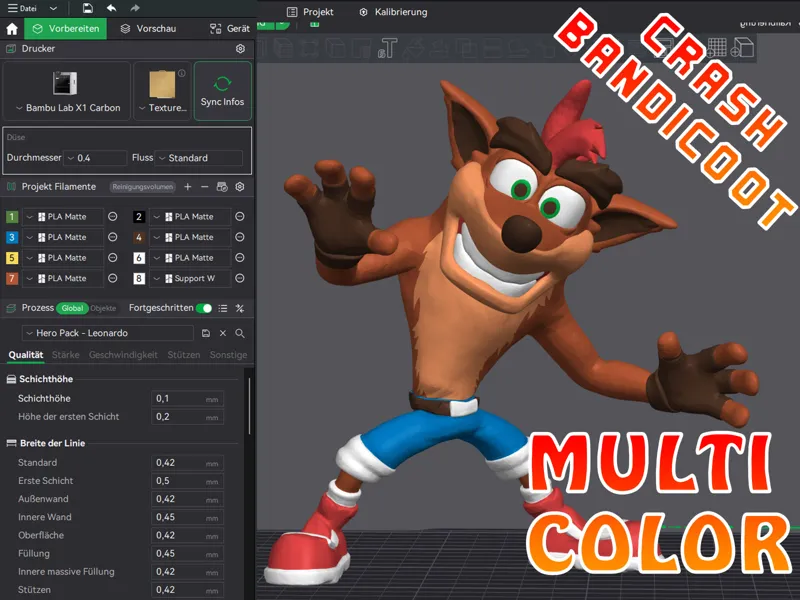This screenshot has width=800, height=600.
Task: Select the Stützen settings tab
Action: point(184,355)
